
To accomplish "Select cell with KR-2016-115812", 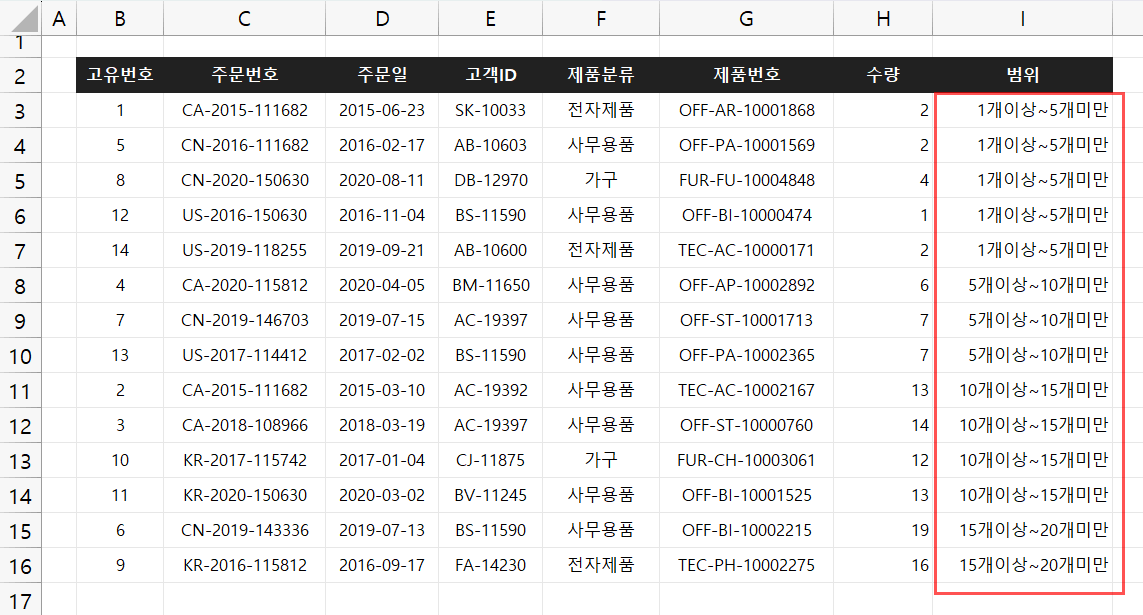I will point(244,565).
